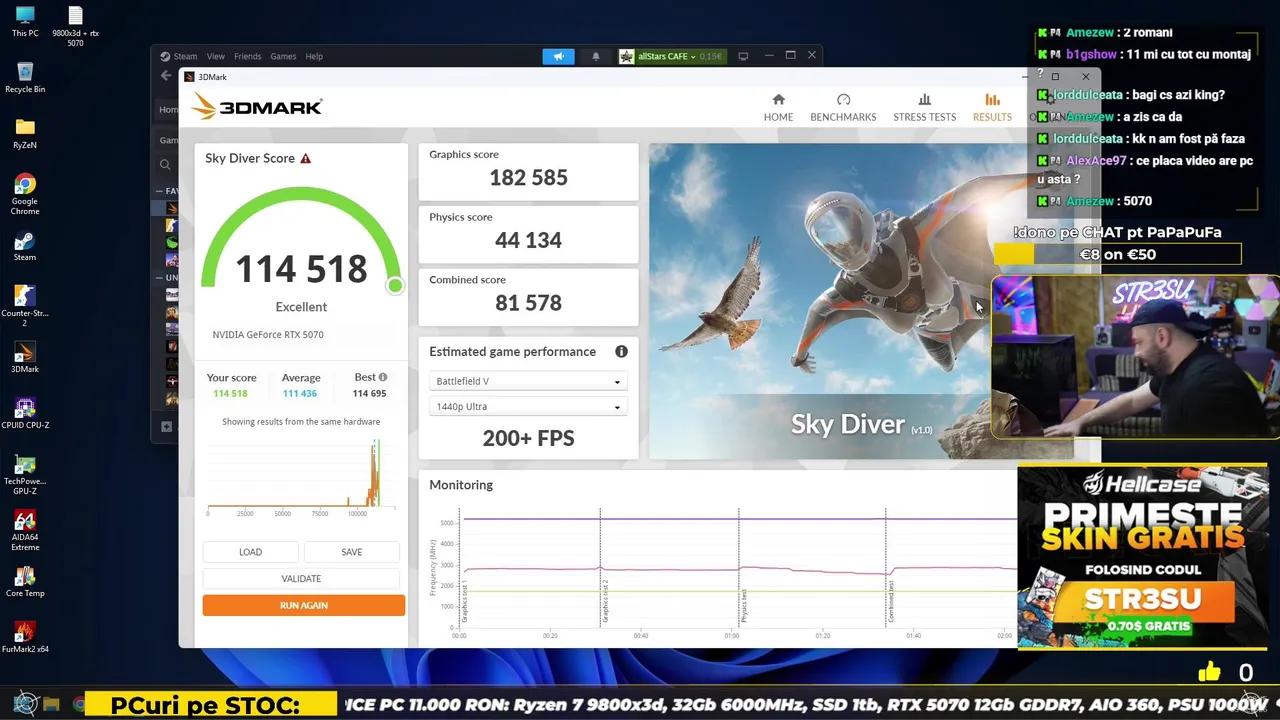Click Counter-Strike icon in Steam favorites list
Viewport: 1280px width, 720px height.
(172, 226)
